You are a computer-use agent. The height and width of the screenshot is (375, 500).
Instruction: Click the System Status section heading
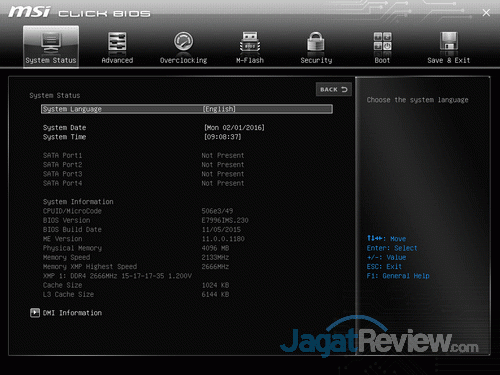click(x=55, y=96)
